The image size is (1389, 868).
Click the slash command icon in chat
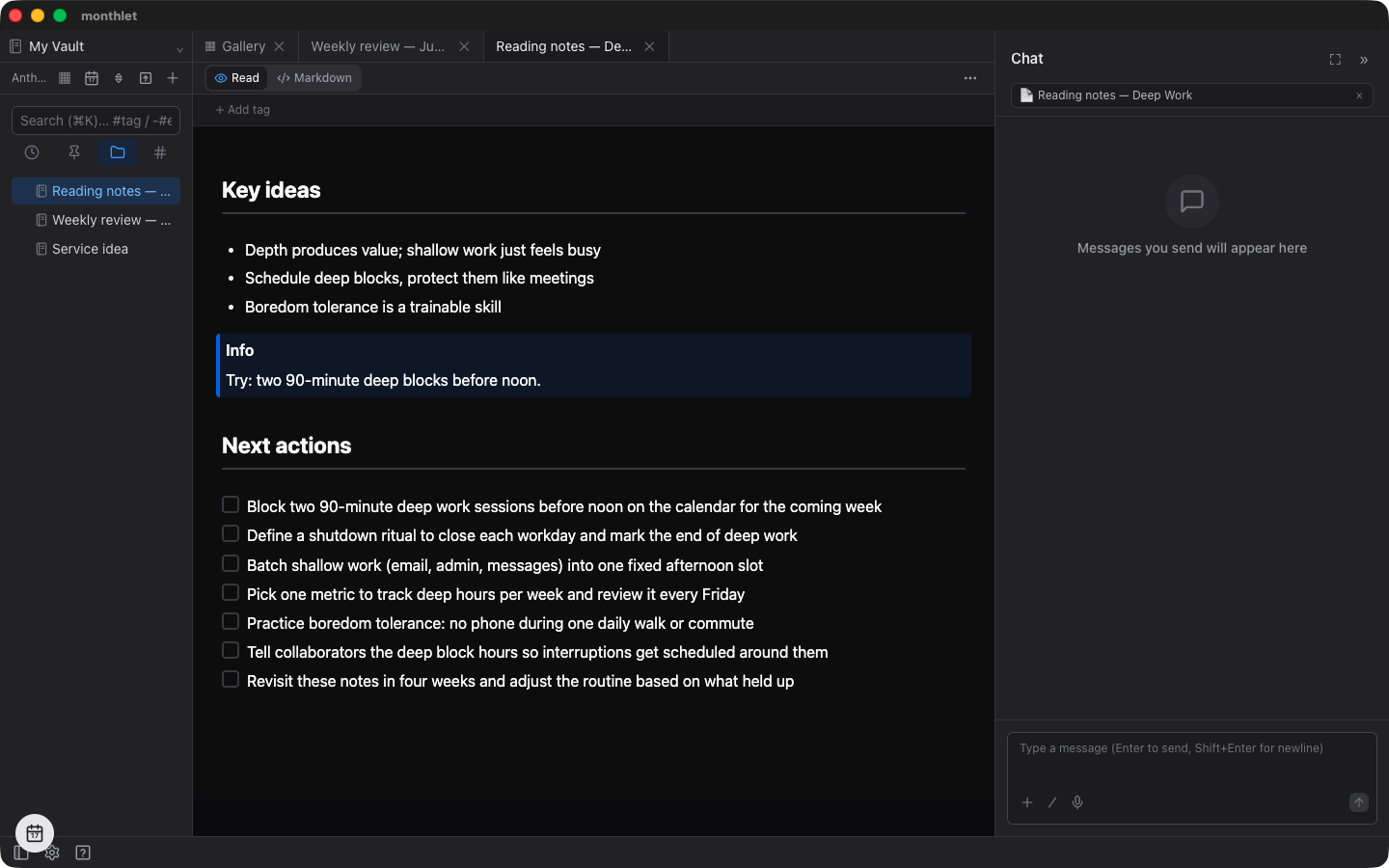click(1052, 802)
